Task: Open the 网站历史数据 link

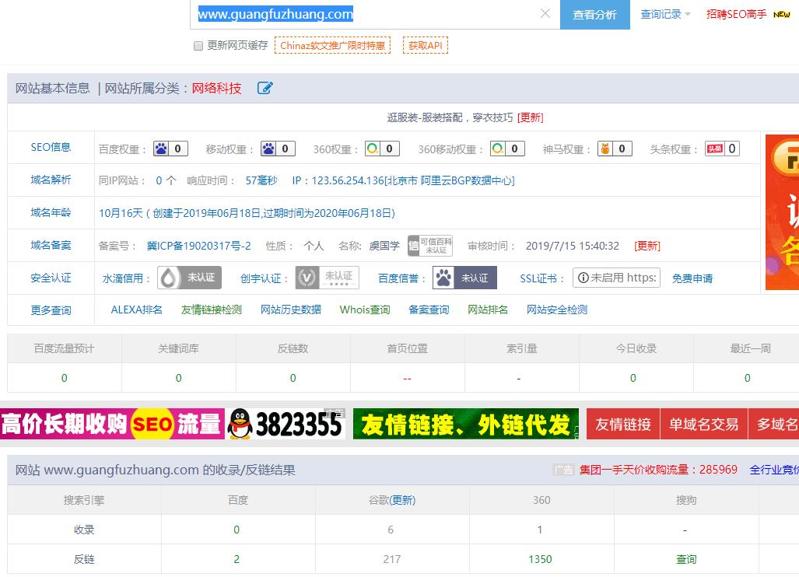Action: coord(290,309)
